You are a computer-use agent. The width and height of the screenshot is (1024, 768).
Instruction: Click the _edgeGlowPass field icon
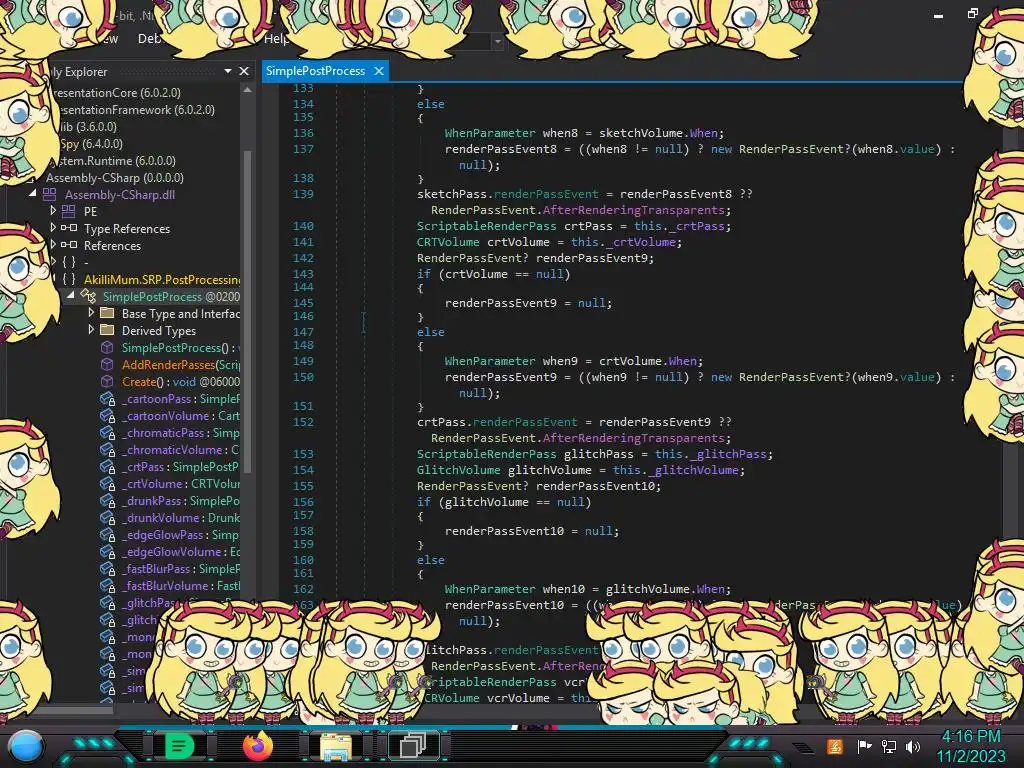tap(107, 534)
